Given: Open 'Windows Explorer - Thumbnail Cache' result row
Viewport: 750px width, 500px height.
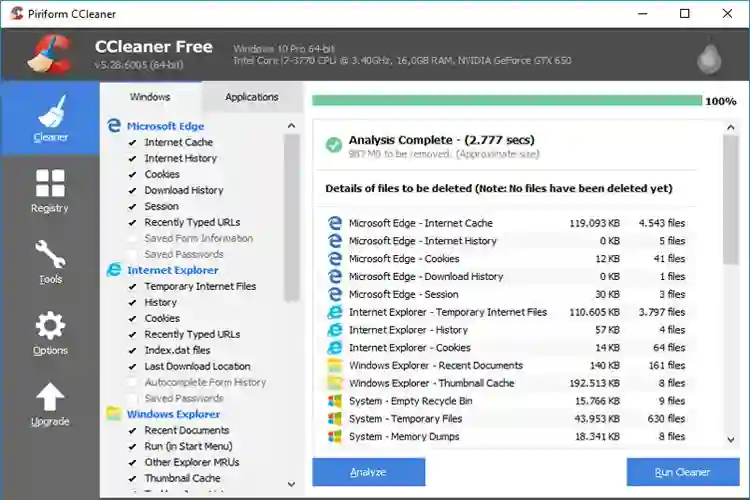Looking at the screenshot, I should coord(507,383).
